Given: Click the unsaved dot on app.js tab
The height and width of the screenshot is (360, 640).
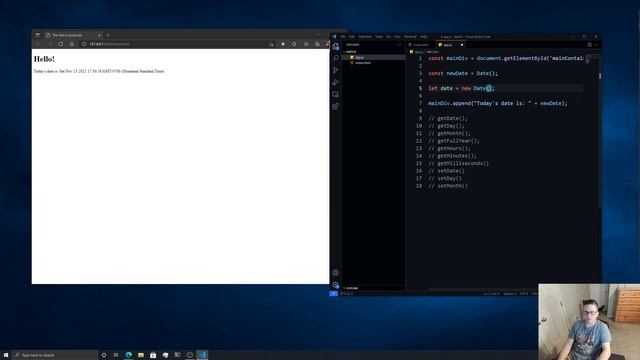Looking at the screenshot, I should [462, 45].
